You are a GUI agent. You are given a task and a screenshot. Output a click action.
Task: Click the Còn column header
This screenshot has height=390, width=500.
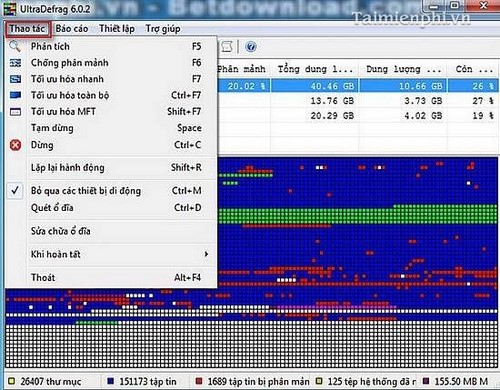tap(474, 69)
